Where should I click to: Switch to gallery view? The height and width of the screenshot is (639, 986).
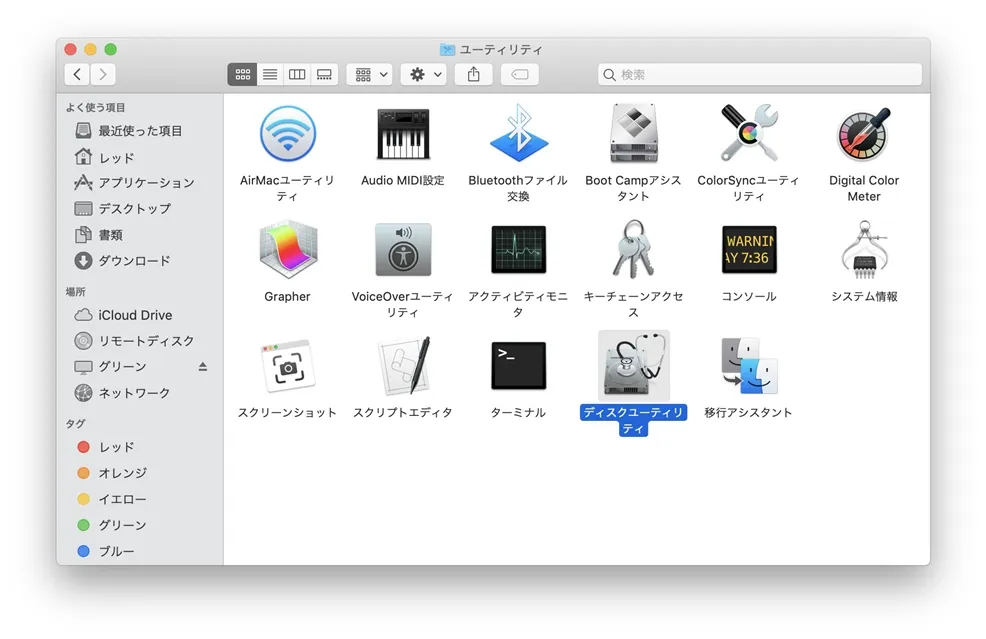click(324, 74)
